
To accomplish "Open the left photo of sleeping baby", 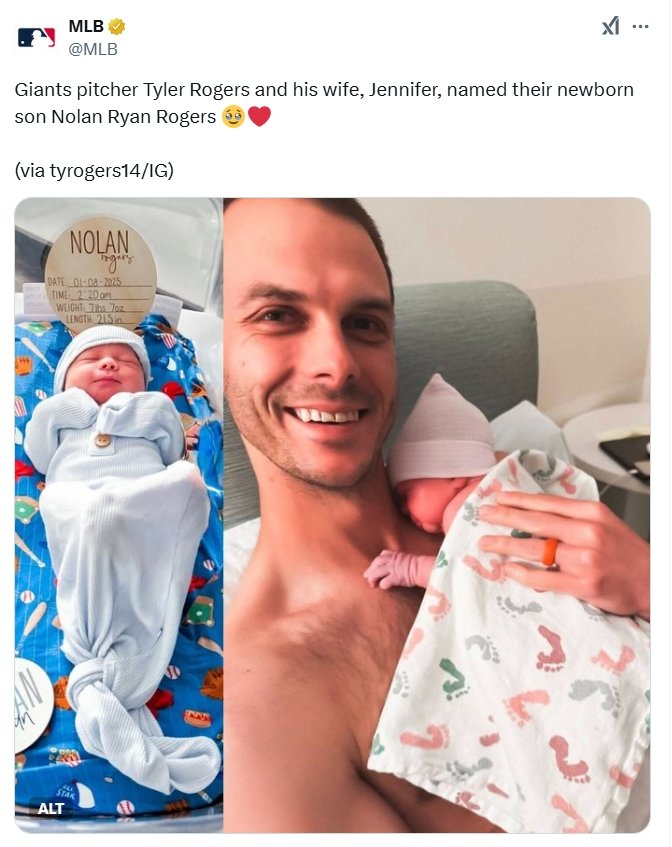I will pos(119,515).
